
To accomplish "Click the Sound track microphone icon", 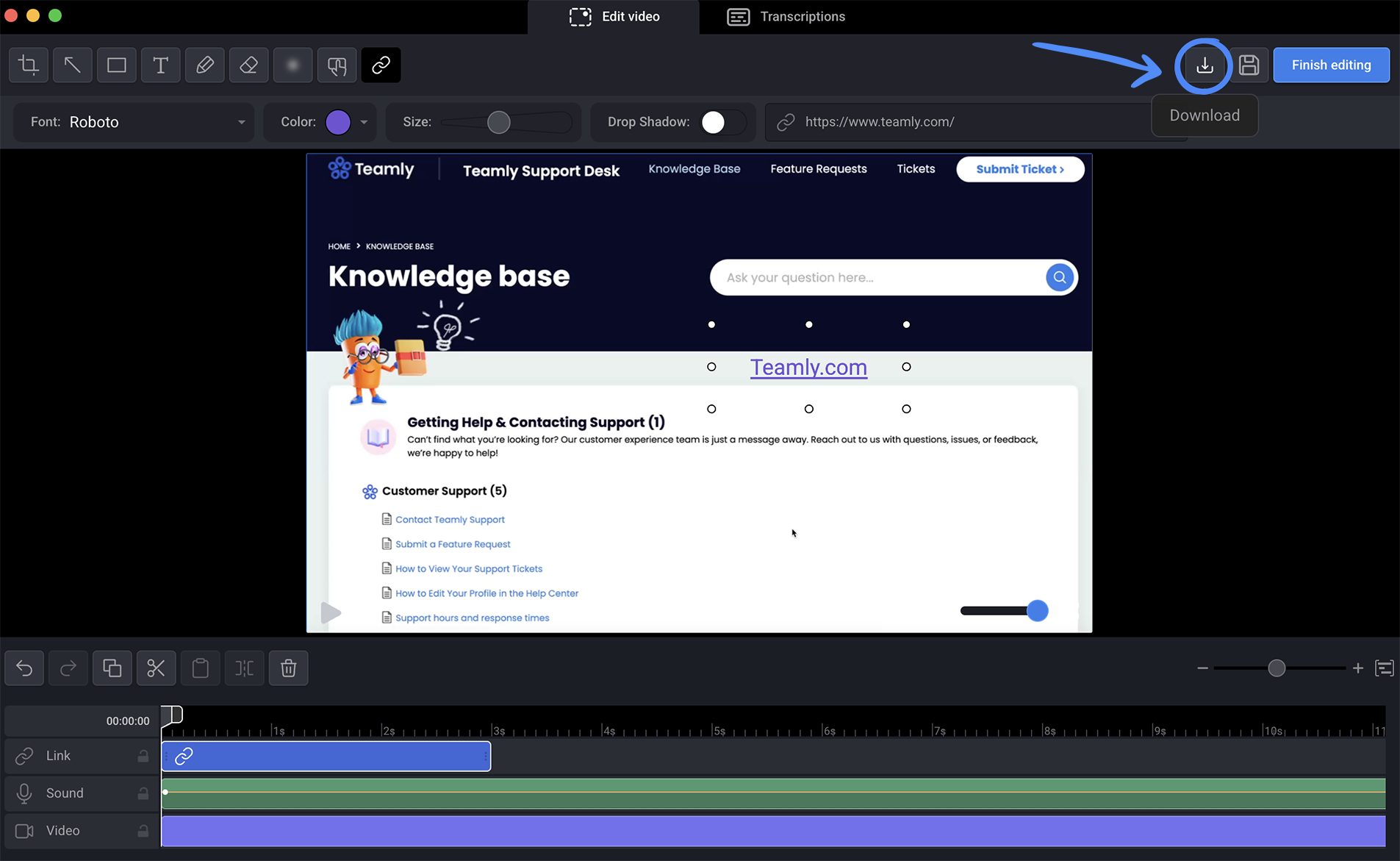I will coord(24,793).
